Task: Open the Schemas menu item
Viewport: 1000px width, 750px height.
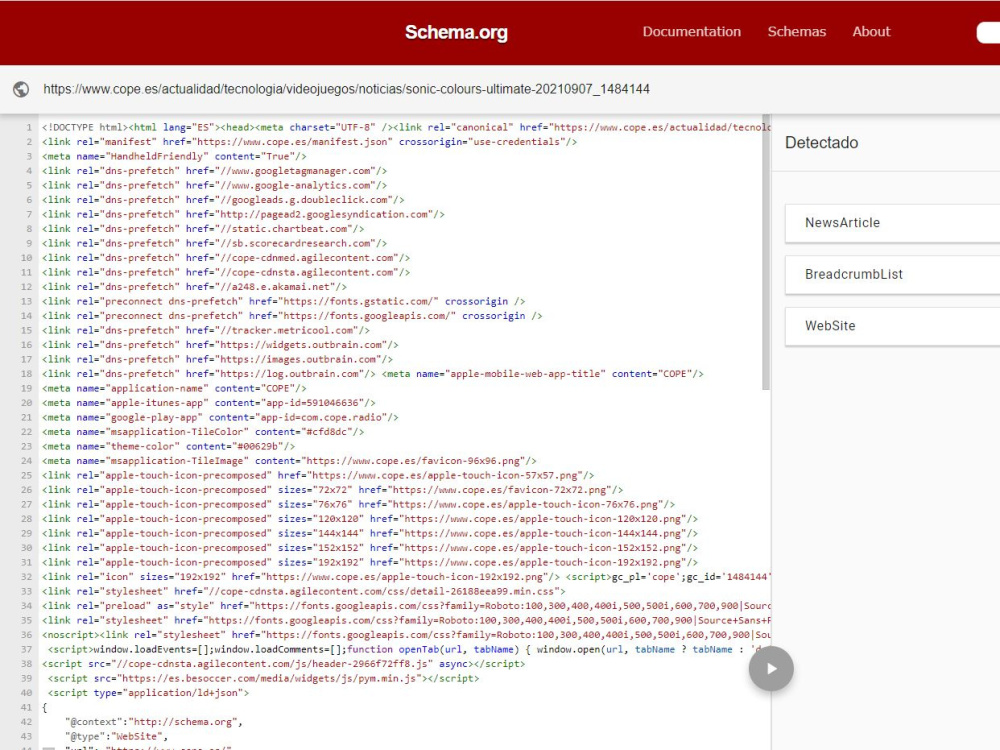Action: click(x=797, y=31)
